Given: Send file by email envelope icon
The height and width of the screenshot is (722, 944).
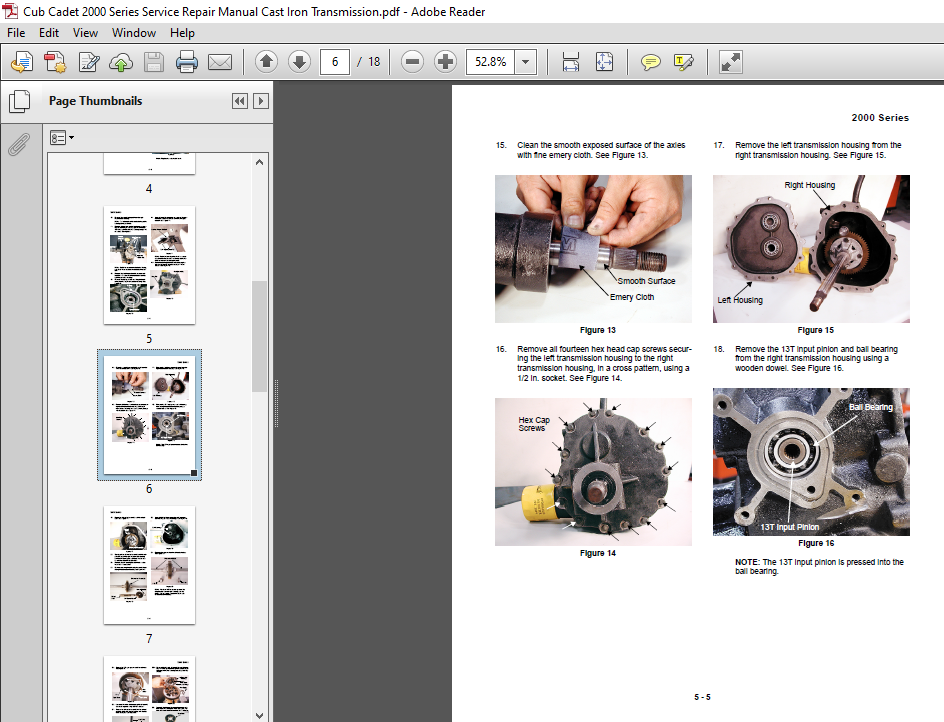Looking at the screenshot, I should pos(220,61).
